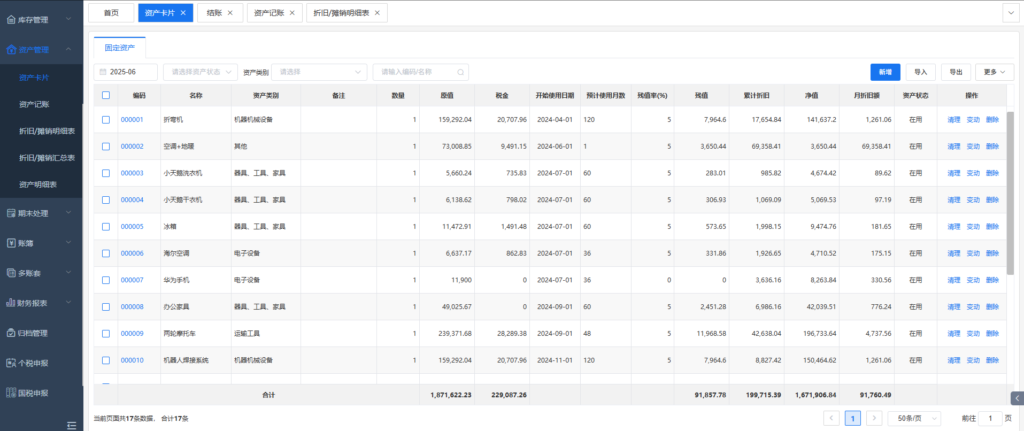The image size is (1024, 431).
Task: Click the side panel collapse arrow at right edge
Action: coord(1017,398)
